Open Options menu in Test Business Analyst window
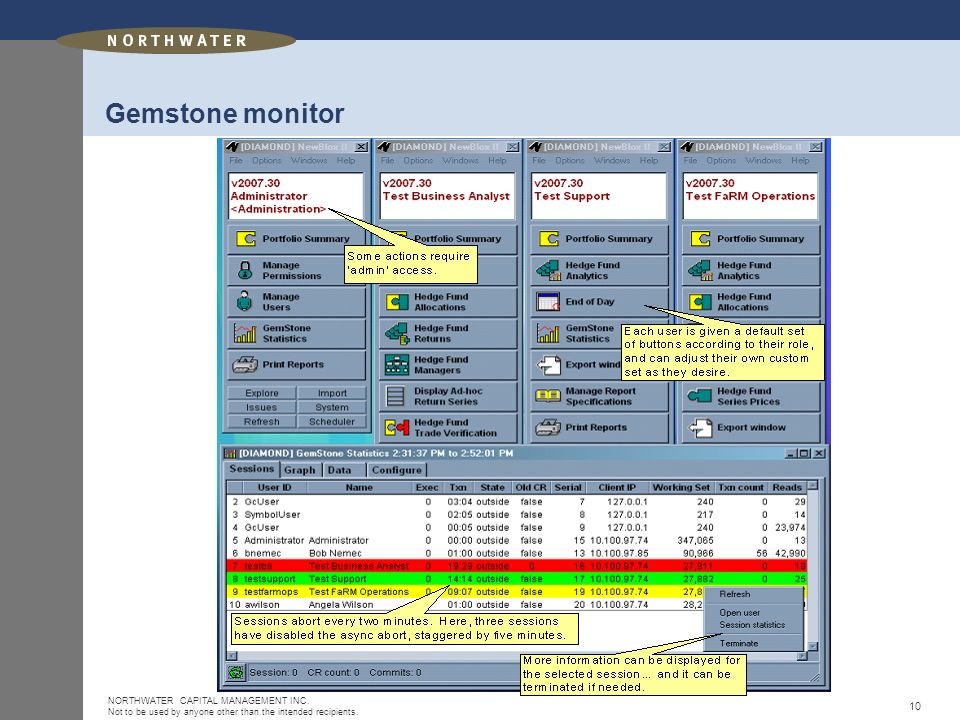 click(x=418, y=160)
